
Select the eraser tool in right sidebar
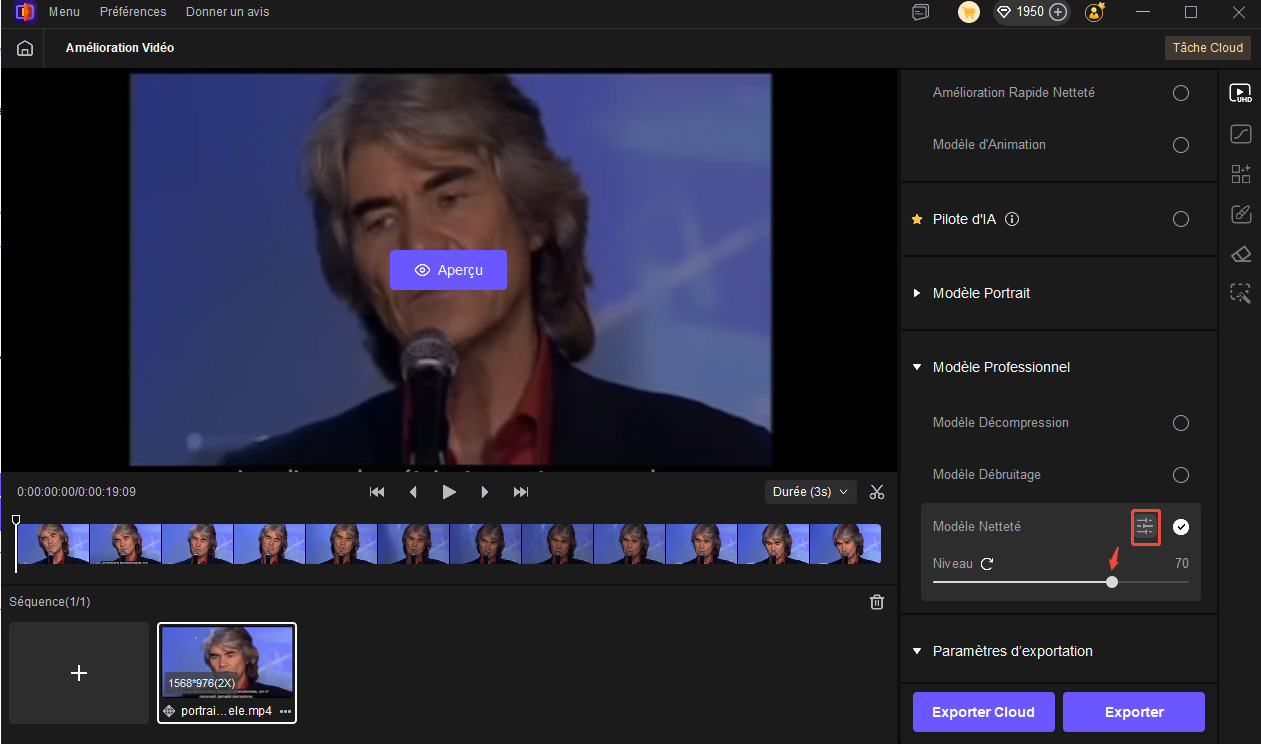(1241, 254)
